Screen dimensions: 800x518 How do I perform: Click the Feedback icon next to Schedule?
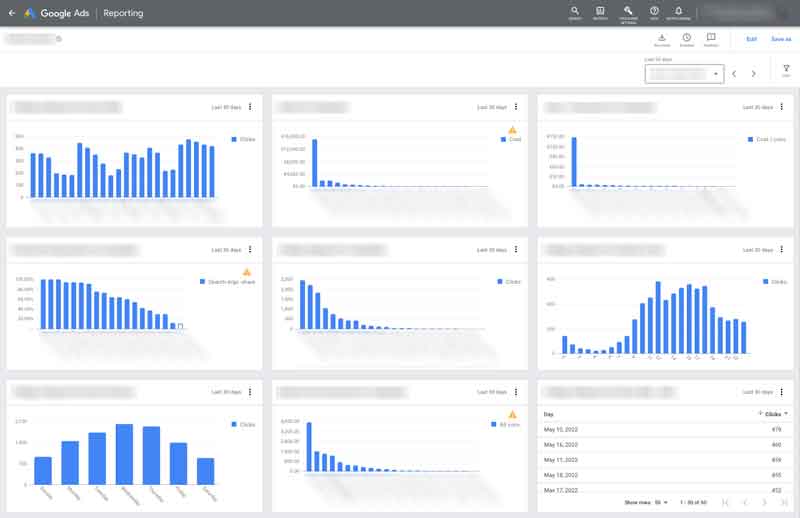click(711, 40)
